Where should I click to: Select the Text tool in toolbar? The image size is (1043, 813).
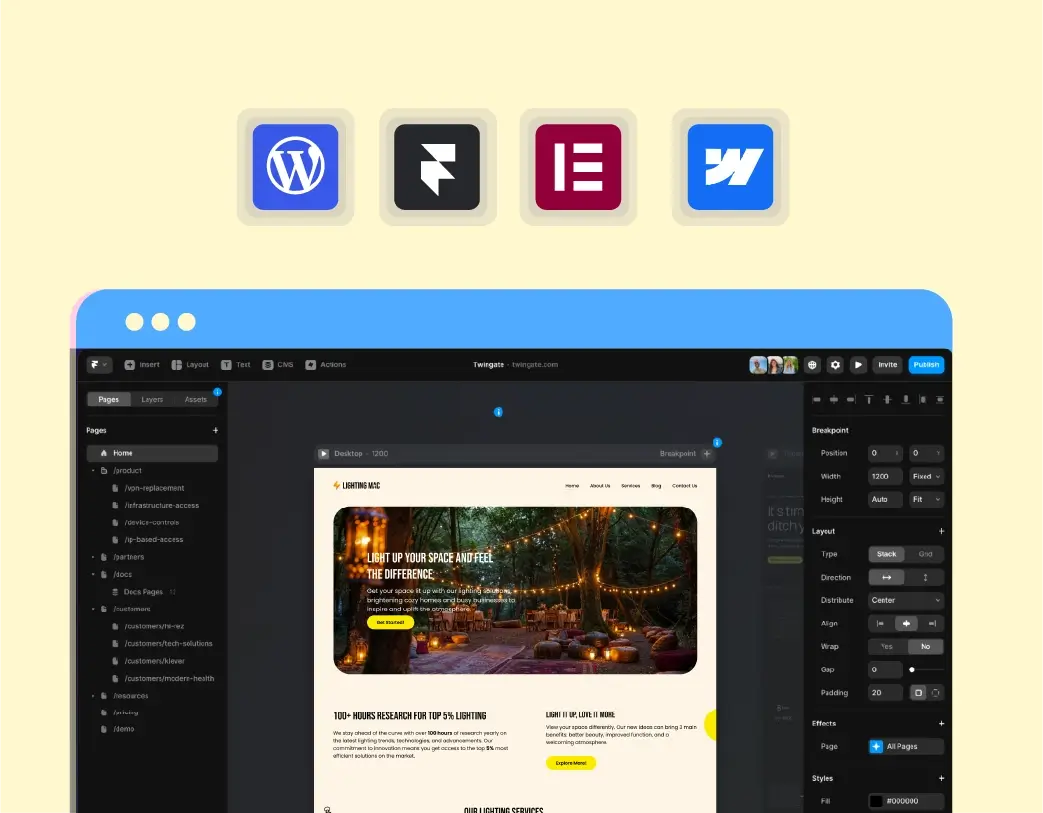point(235,365)
